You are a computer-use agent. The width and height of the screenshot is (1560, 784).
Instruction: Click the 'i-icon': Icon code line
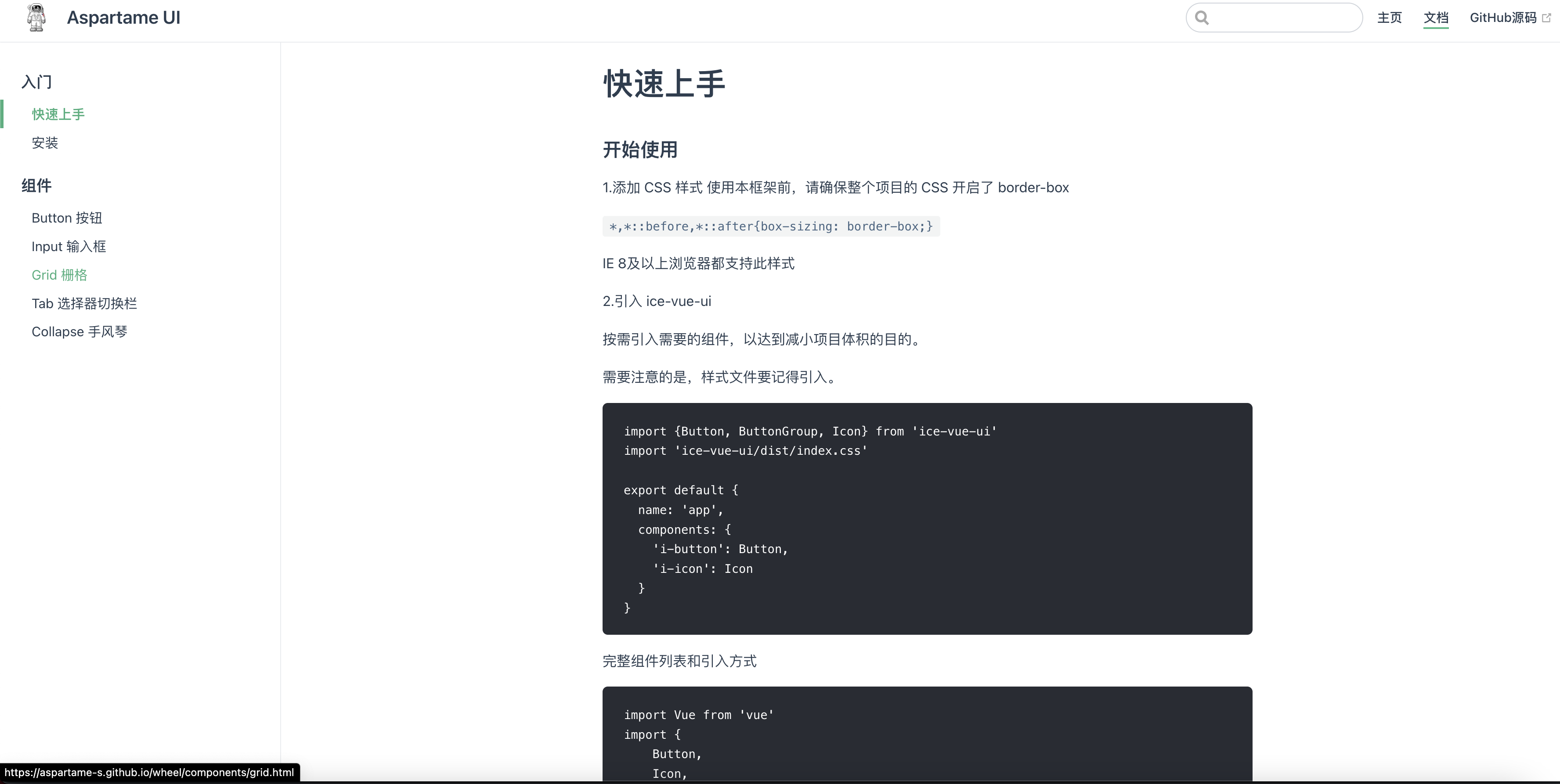pyautogui.click(x=703, y=569)
